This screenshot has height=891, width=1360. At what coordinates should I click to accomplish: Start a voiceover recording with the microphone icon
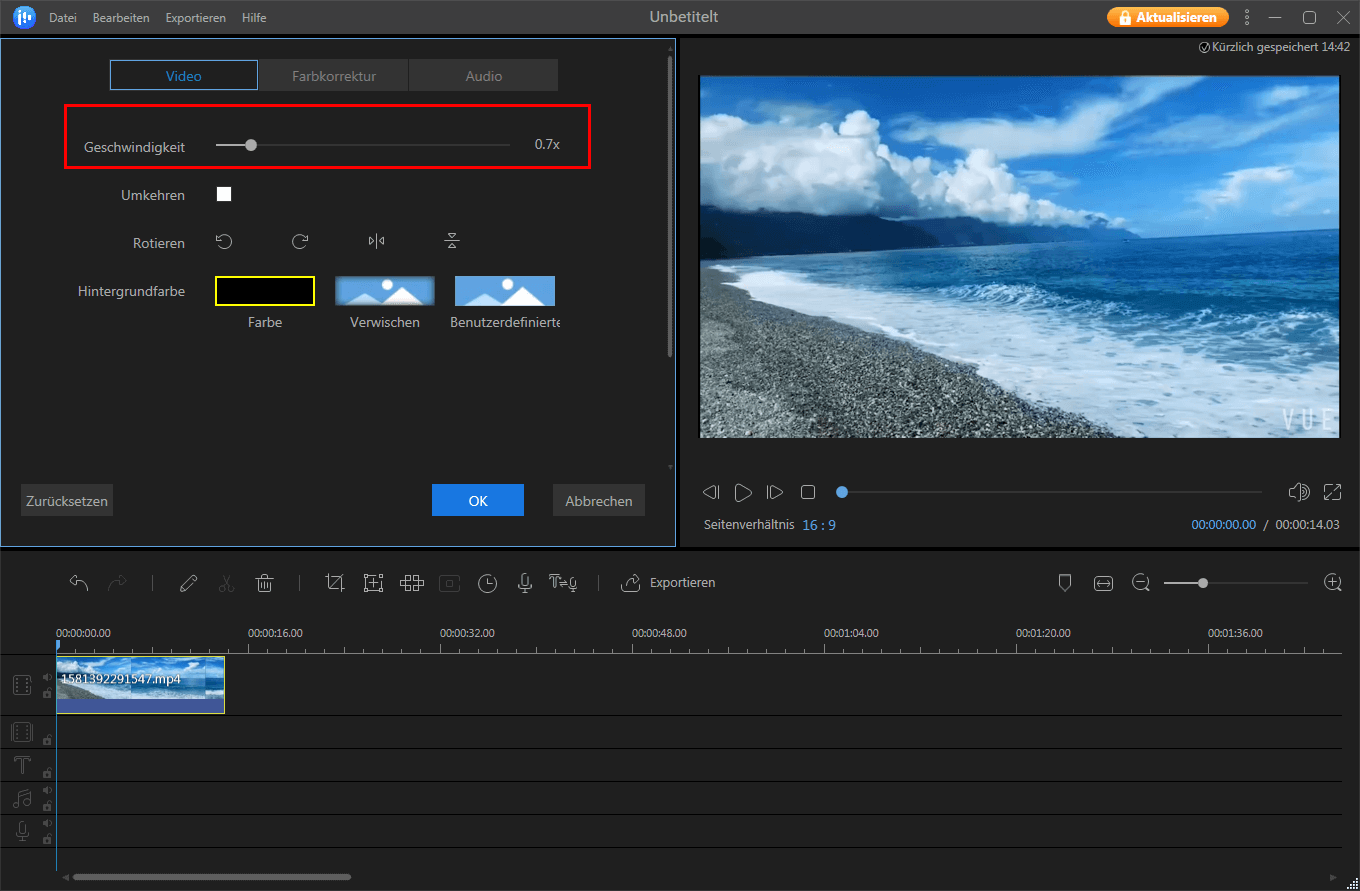click(524, 582)
